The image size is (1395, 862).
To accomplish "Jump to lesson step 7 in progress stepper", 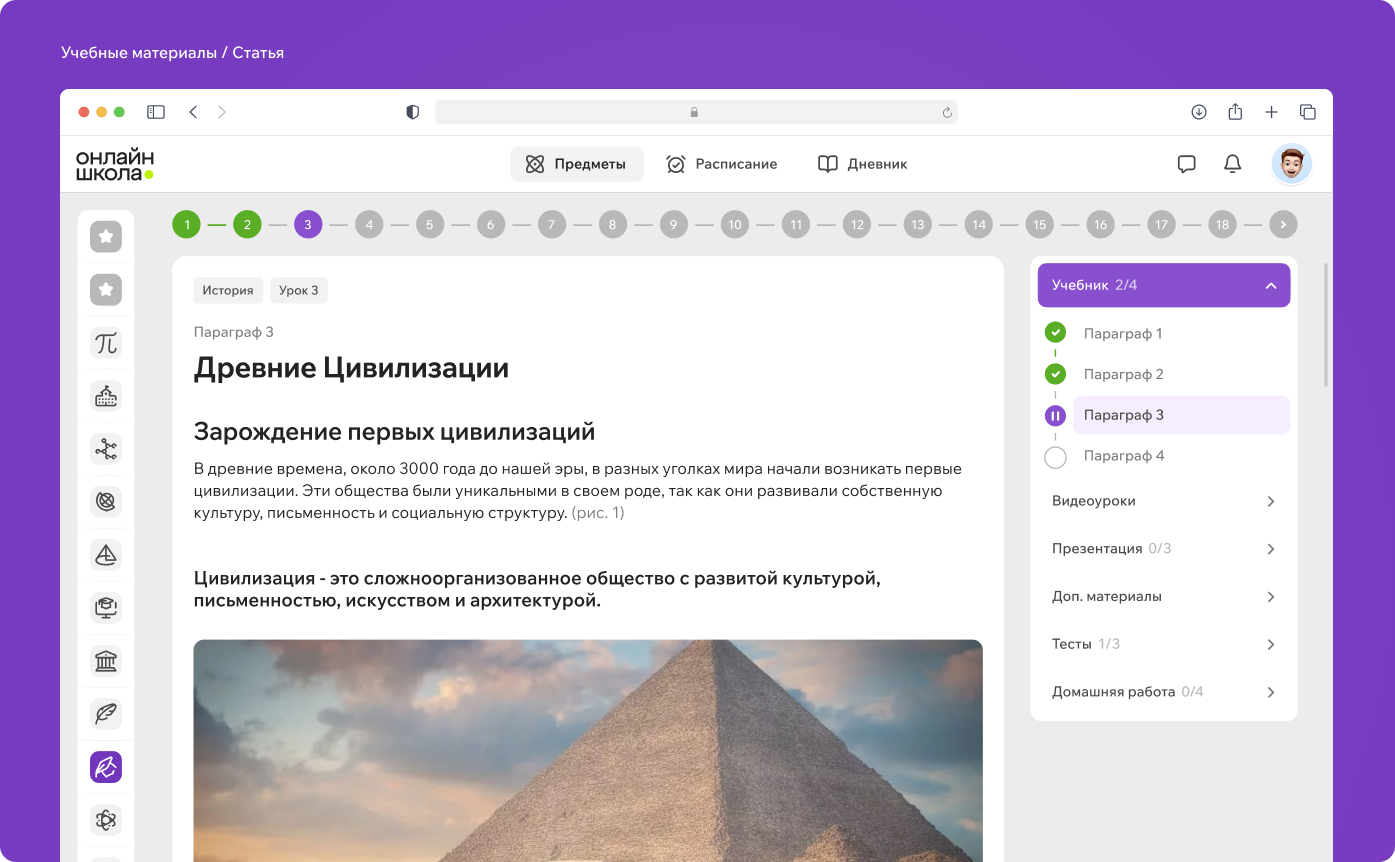I will pos(551,224).
